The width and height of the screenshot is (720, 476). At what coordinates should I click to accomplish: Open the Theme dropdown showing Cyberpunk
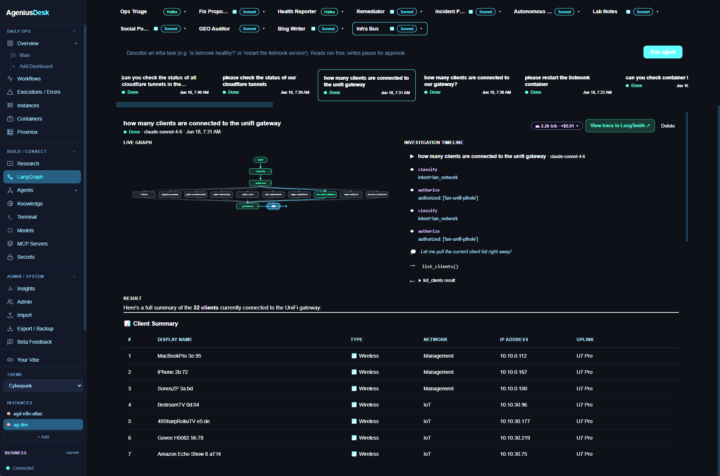click(x=43, y=386)
